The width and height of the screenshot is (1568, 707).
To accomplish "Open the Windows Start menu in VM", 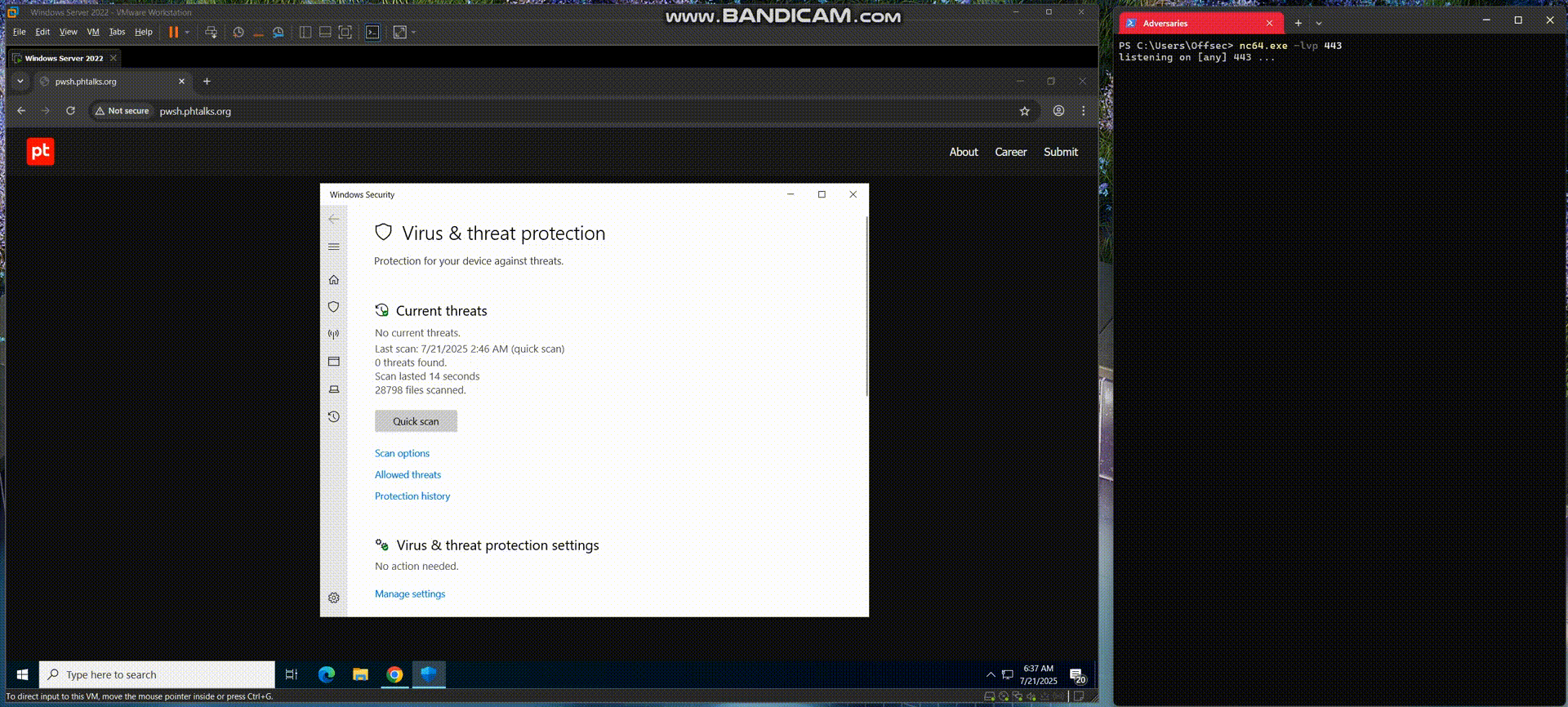I will (22, 674).
